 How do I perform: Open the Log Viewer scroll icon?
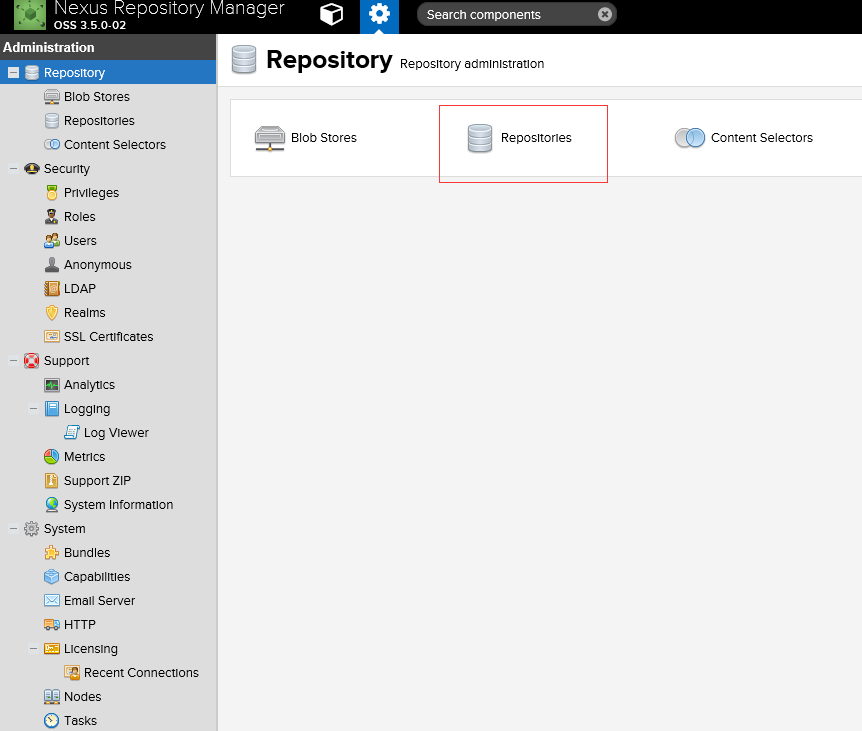pos(72,432)
